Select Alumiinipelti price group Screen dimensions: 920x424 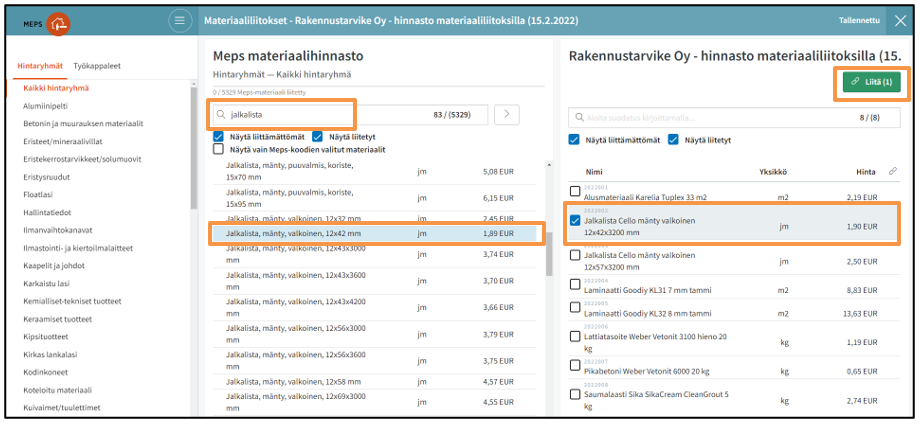click(x=45, y=106)
